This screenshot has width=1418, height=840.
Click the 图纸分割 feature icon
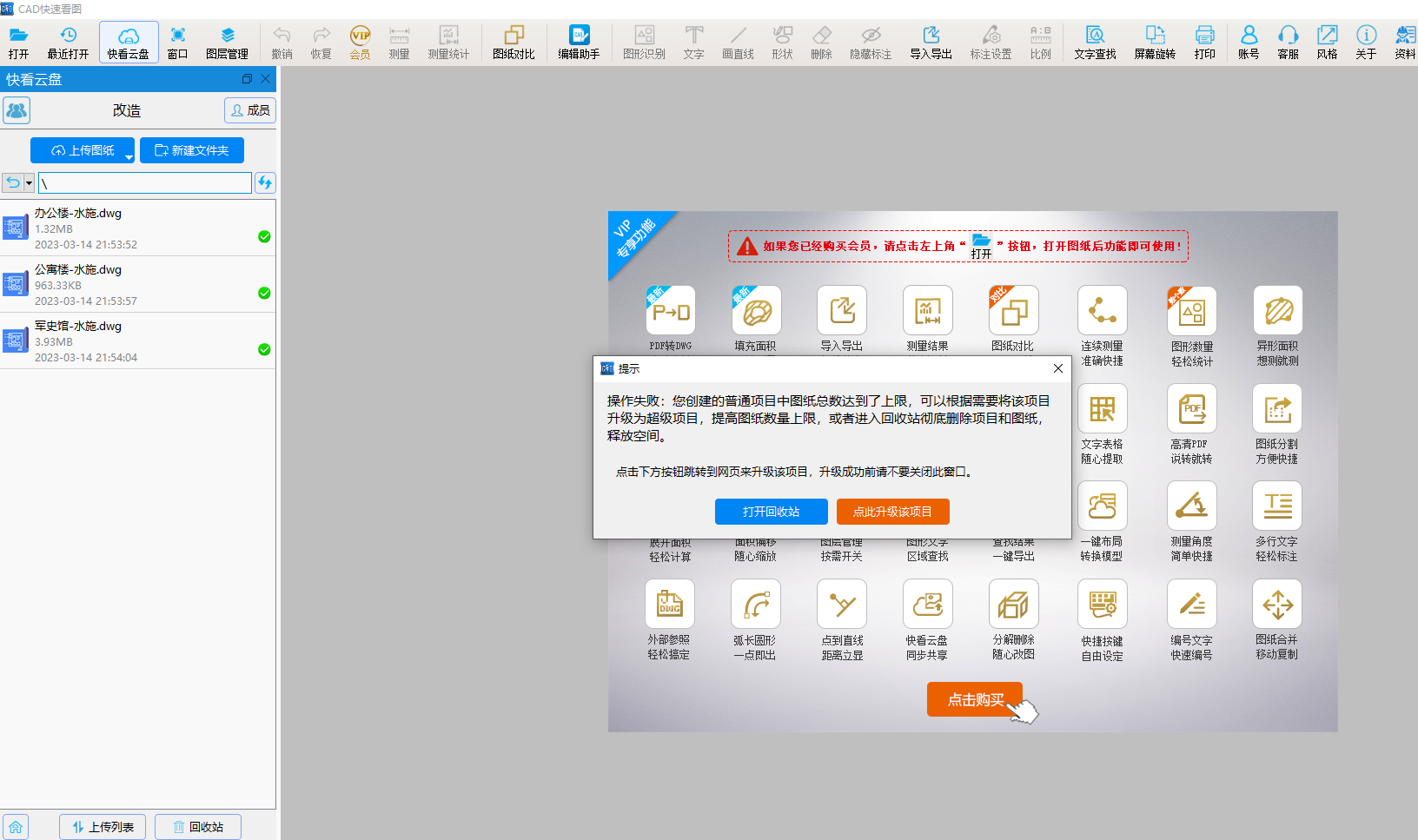click(1277, 408)
